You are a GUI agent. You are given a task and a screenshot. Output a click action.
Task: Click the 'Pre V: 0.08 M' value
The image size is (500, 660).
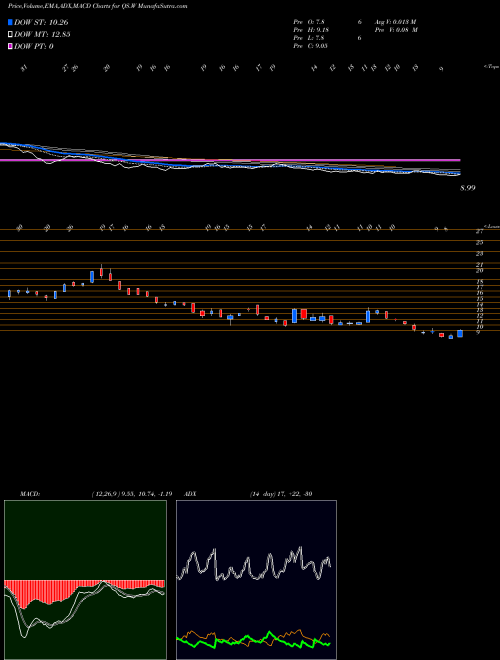396,30
